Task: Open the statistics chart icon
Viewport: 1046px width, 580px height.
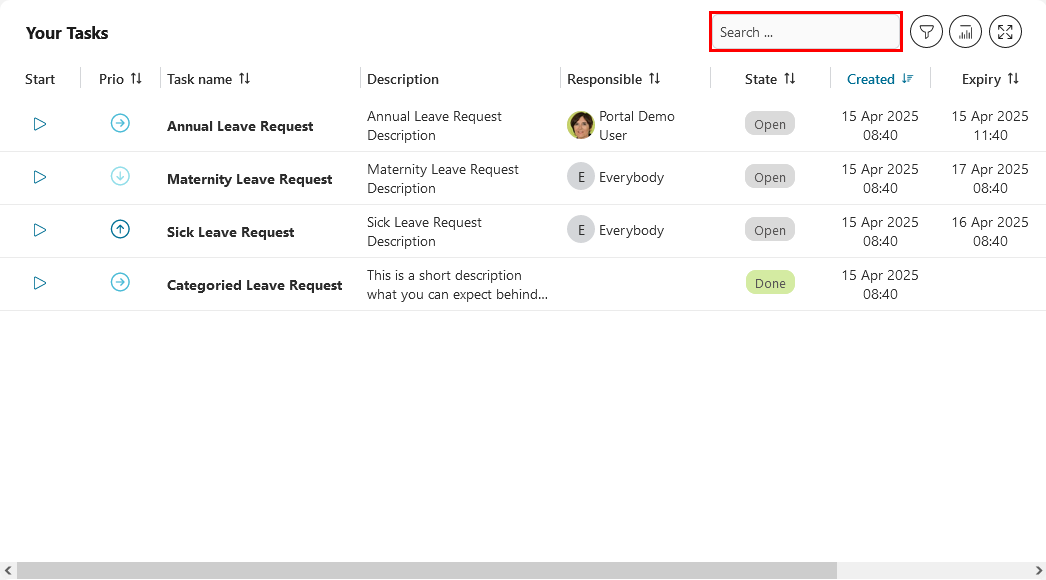Action: click(965, 32)
